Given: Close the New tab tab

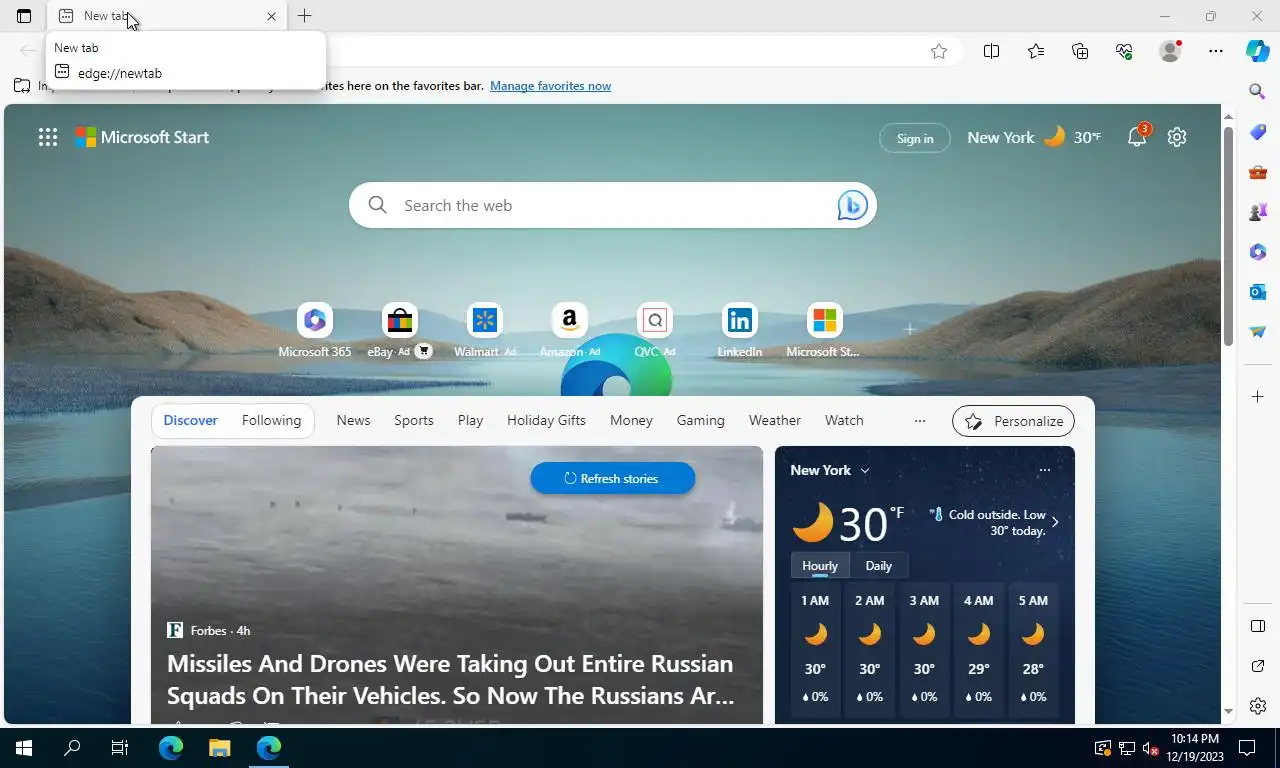Looking at the screenshot, I should coord(271,16).
